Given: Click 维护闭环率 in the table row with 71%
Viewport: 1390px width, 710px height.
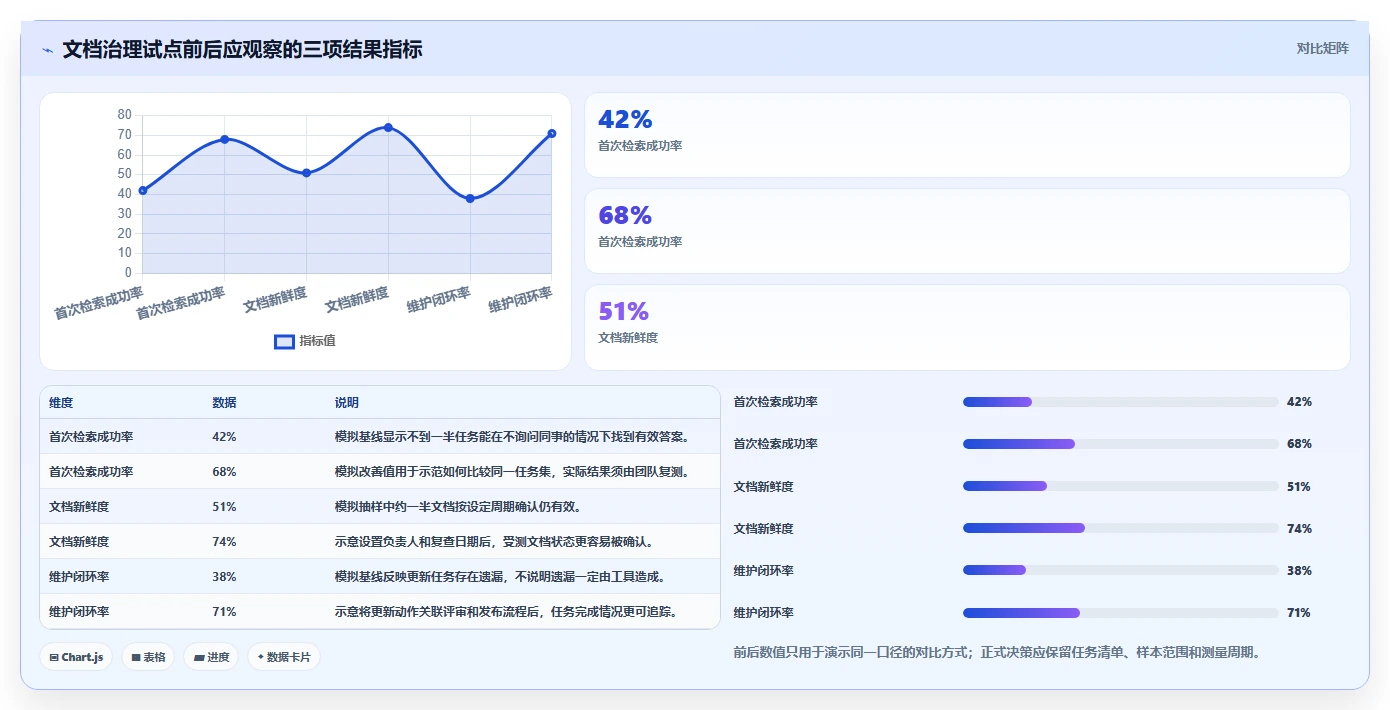Looking at the screenshot, I should point(79,612).
